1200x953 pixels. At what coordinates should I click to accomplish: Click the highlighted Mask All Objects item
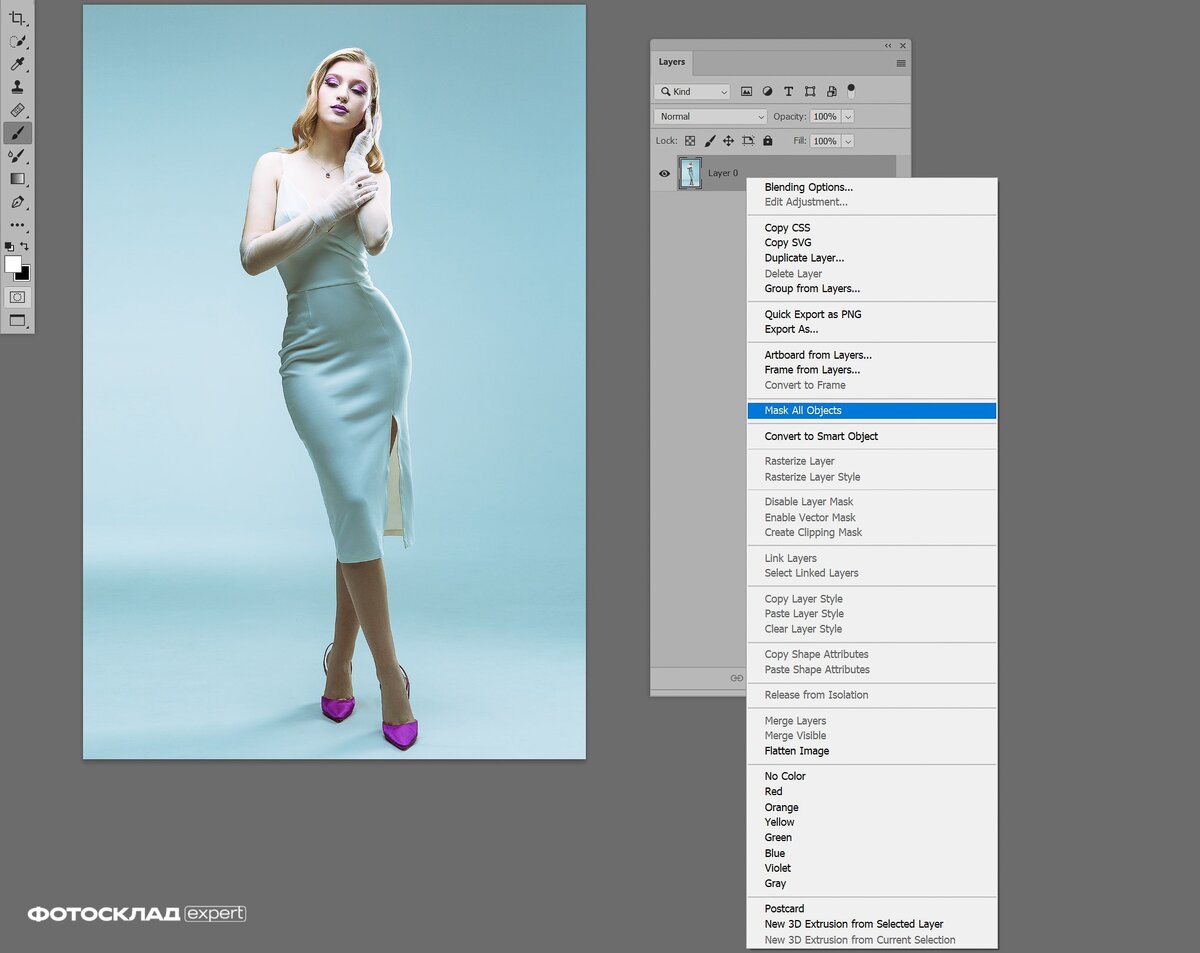(872, 411)
